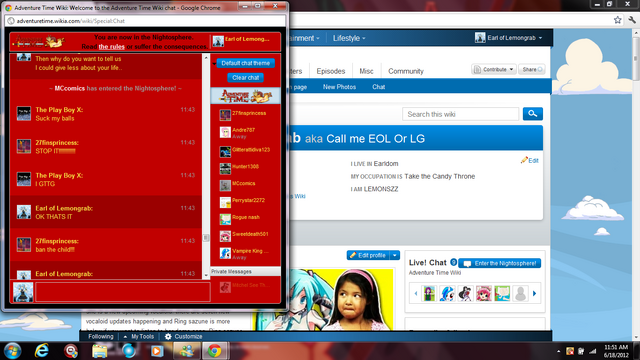The image size is (640, 360).
Task: Show previous chat users with left arrow
Action: click(416, 293)
